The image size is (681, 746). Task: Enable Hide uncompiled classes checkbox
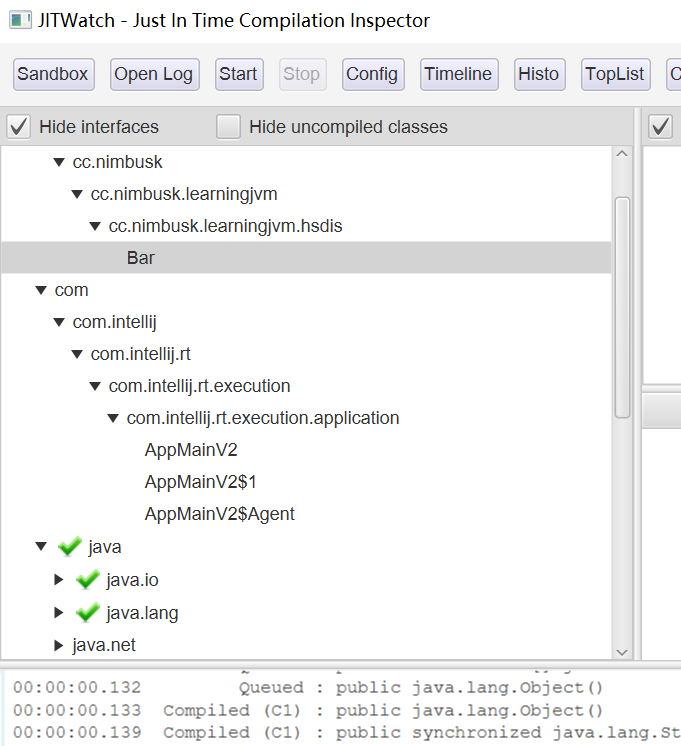[229, 127]
